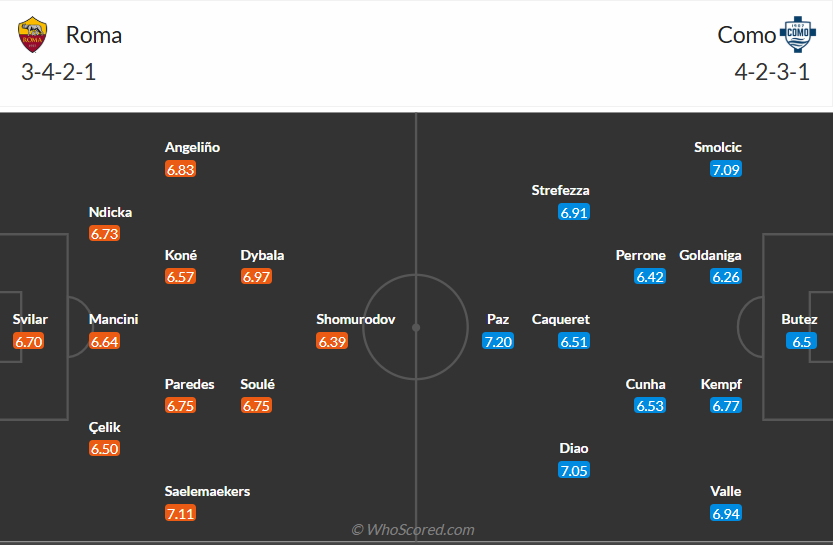Image resolution: width=839 pixels, height=545 pixels.
Task: Select goalkeeper Svilar's name
Action: (30, 320)
